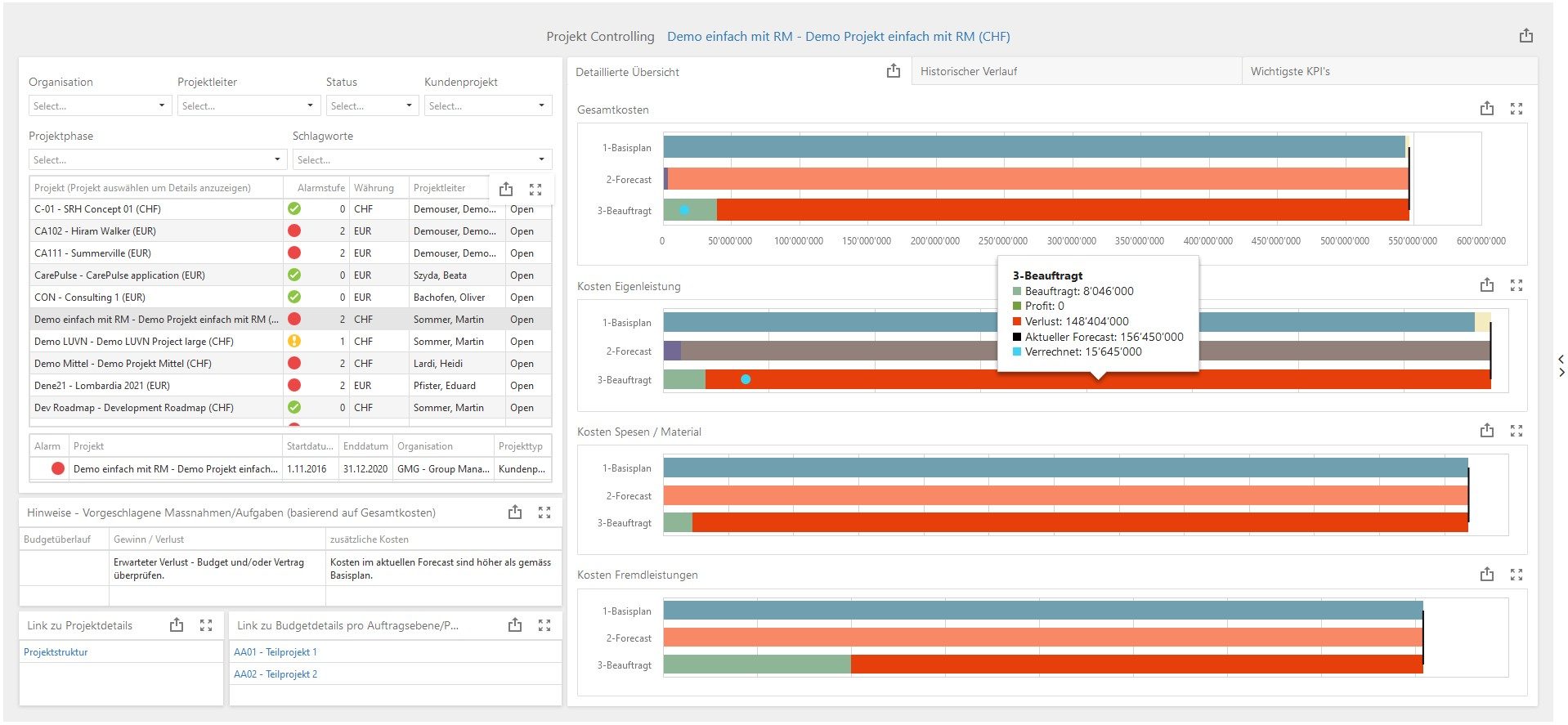
Task: Click the Alarmstufe column header
Action: click(320, 188)
